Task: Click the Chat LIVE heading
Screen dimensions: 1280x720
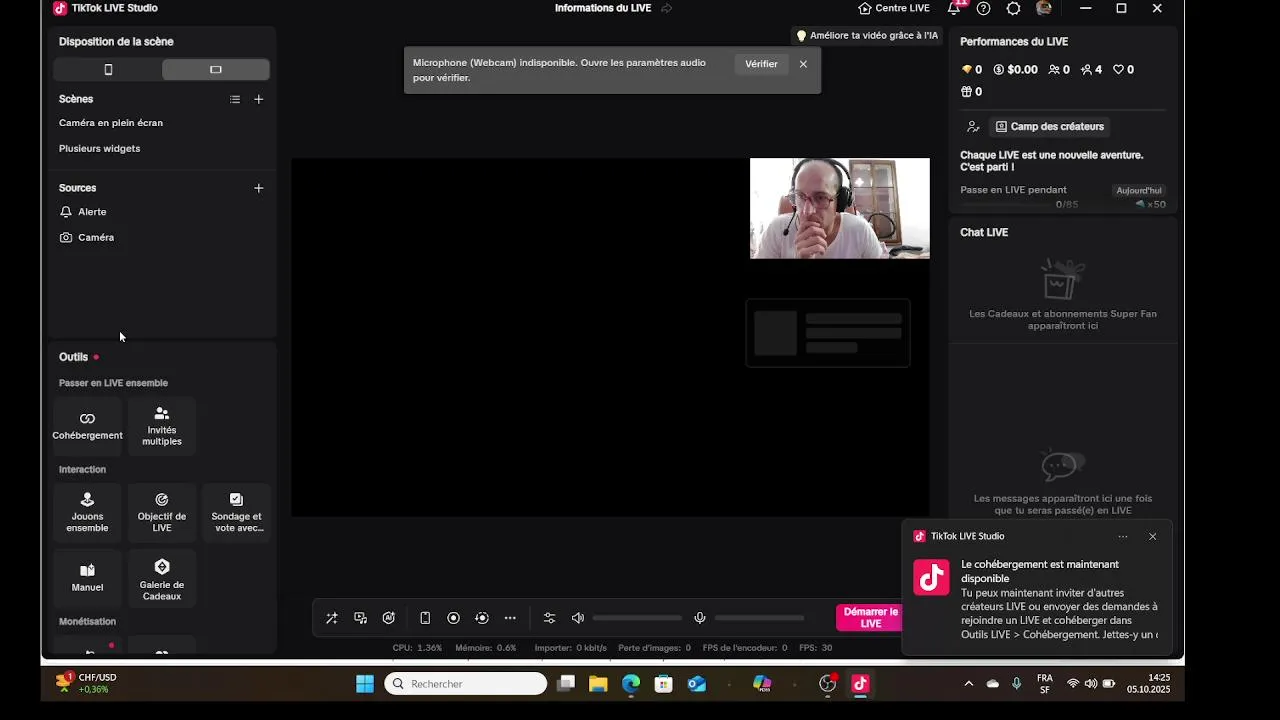Action: (x=984, y=232)
